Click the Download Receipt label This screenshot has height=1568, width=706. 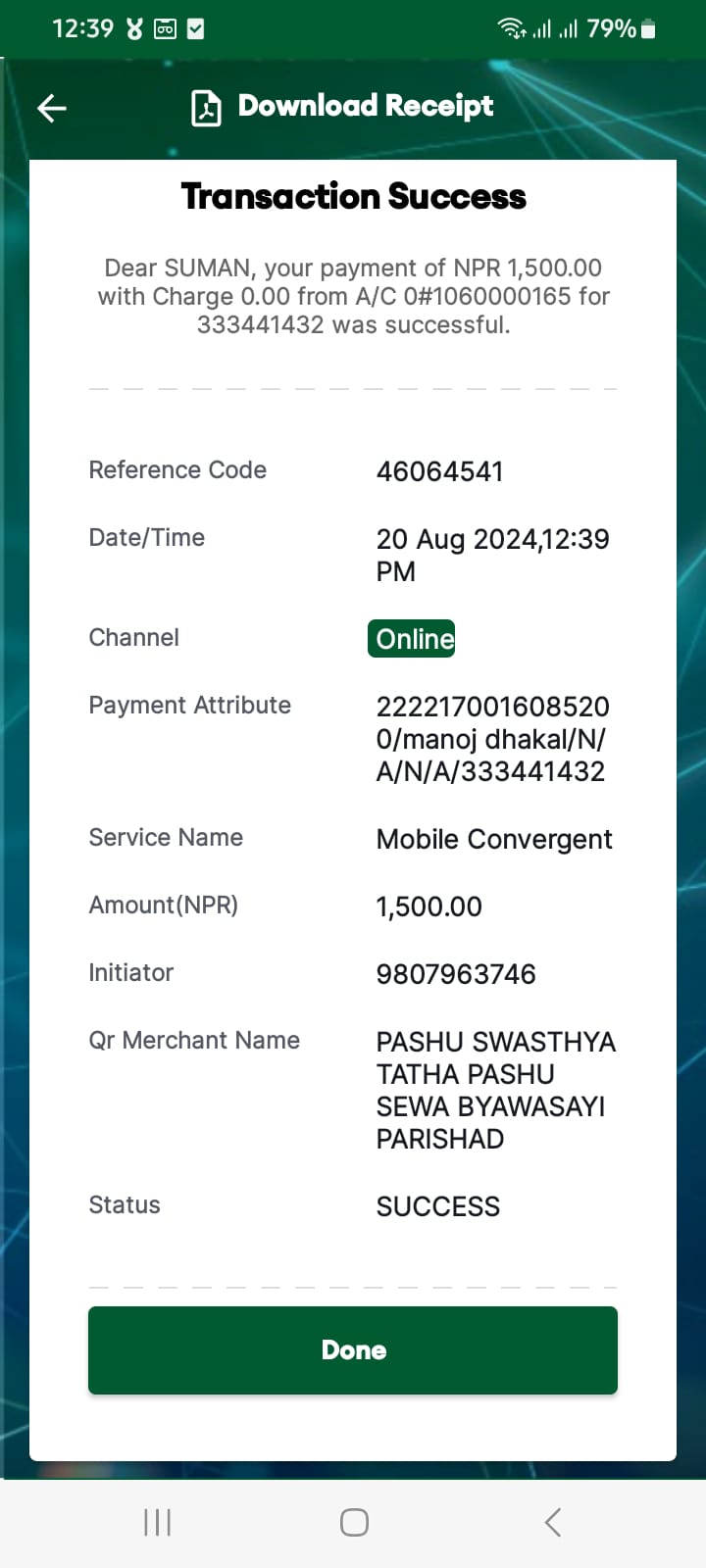(x=366, y=106)
